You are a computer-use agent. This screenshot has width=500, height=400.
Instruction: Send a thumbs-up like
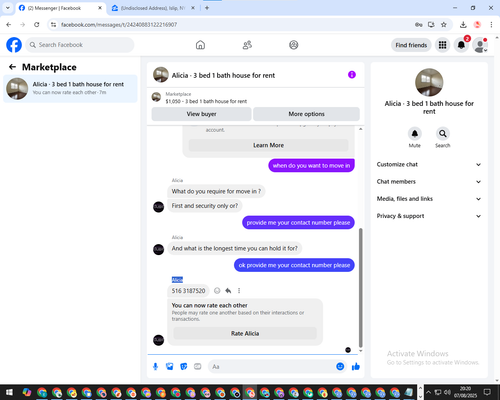coord(356,367)
